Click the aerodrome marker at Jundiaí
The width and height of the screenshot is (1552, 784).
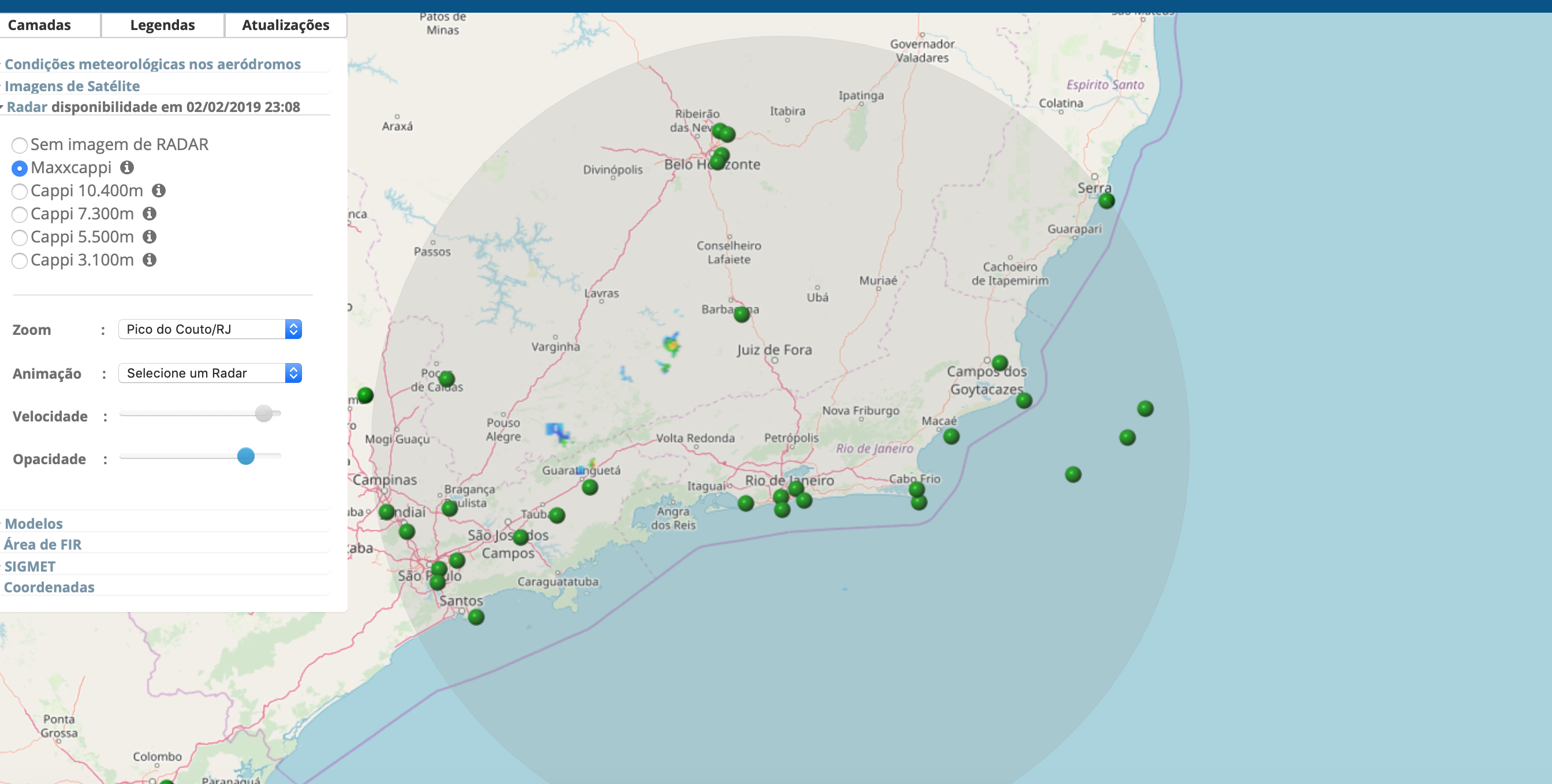(386, 512)
